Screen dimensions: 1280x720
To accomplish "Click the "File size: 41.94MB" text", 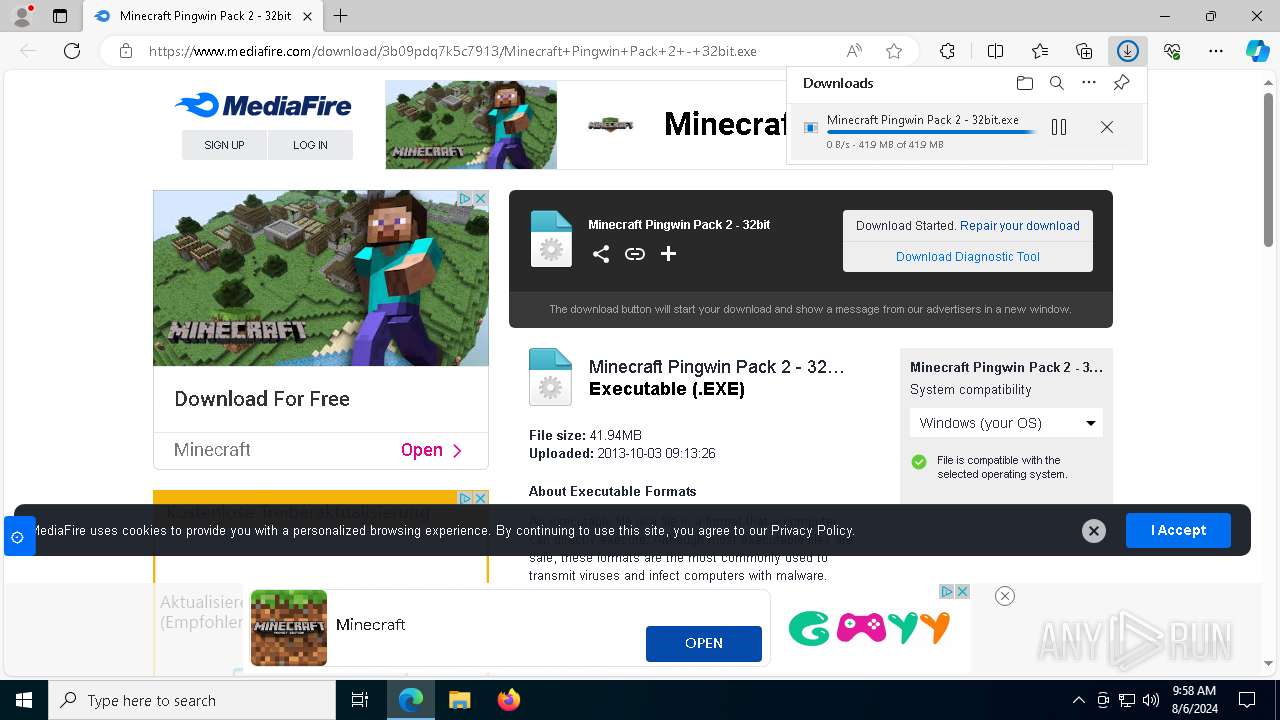I will coord(585,435).
